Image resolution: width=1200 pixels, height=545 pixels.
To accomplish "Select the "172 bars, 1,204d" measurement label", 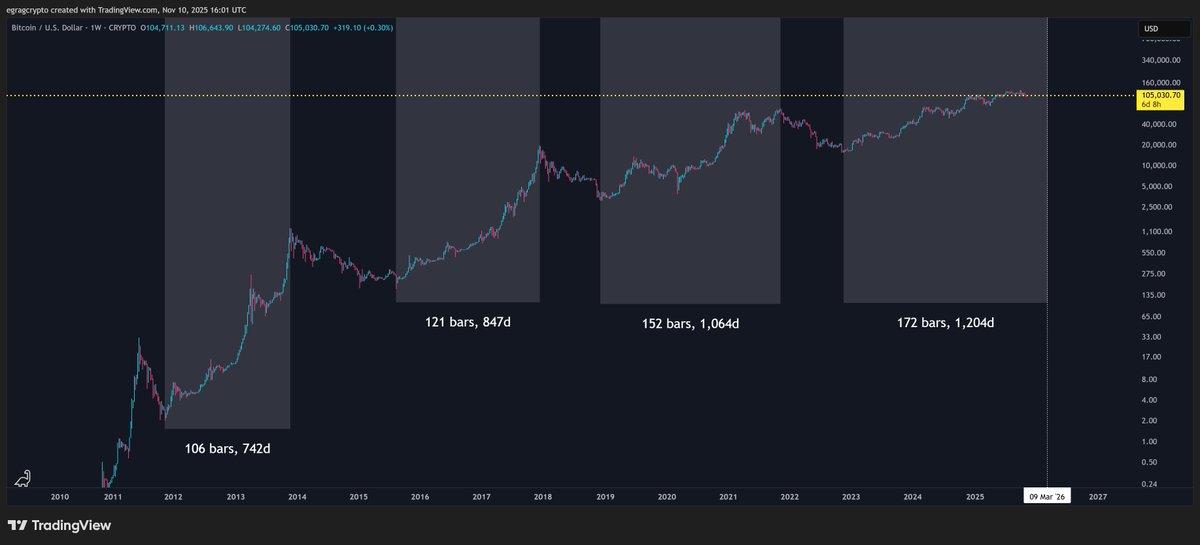I will coord(945,322).
